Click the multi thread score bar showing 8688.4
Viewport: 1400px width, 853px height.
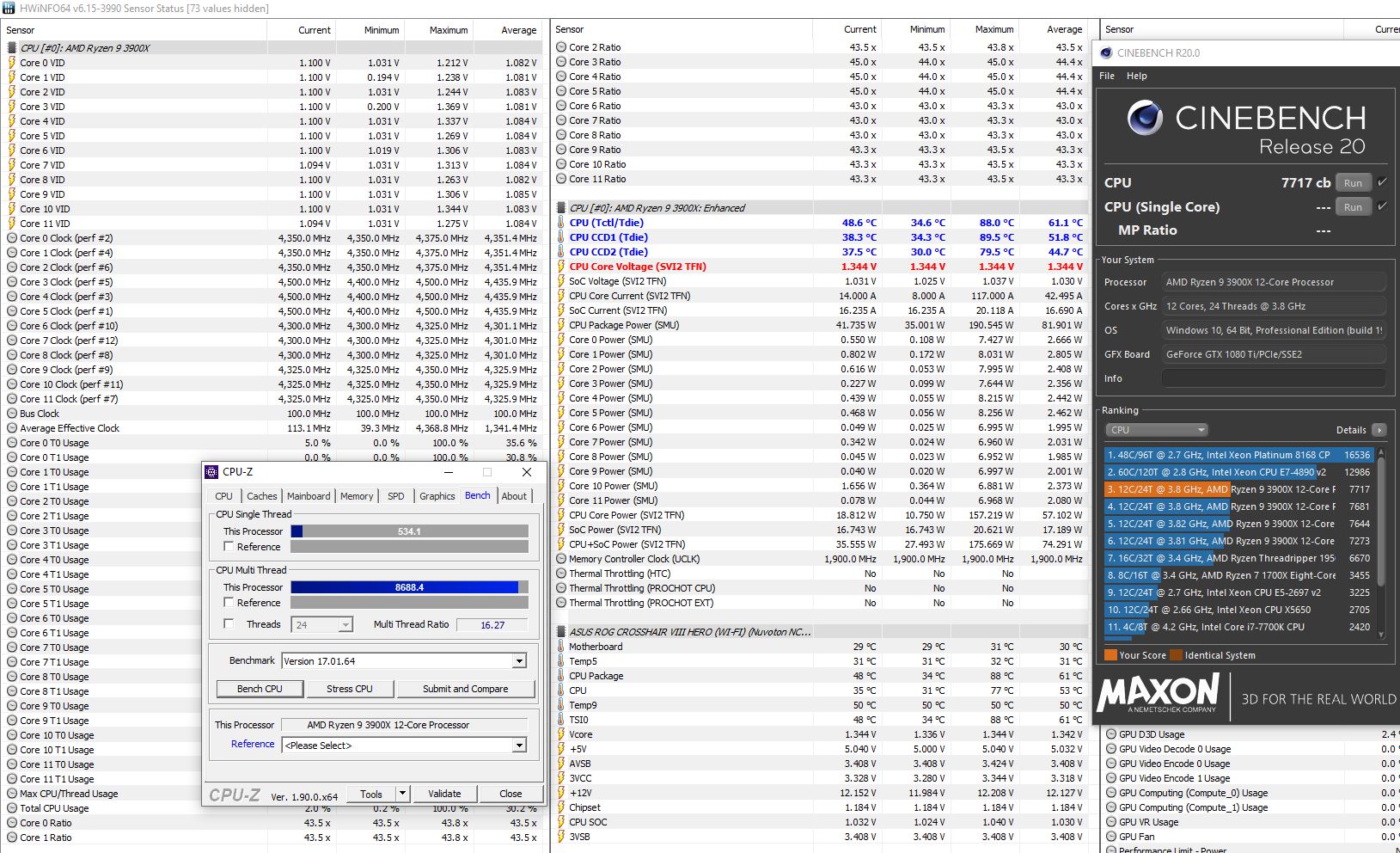409,587
